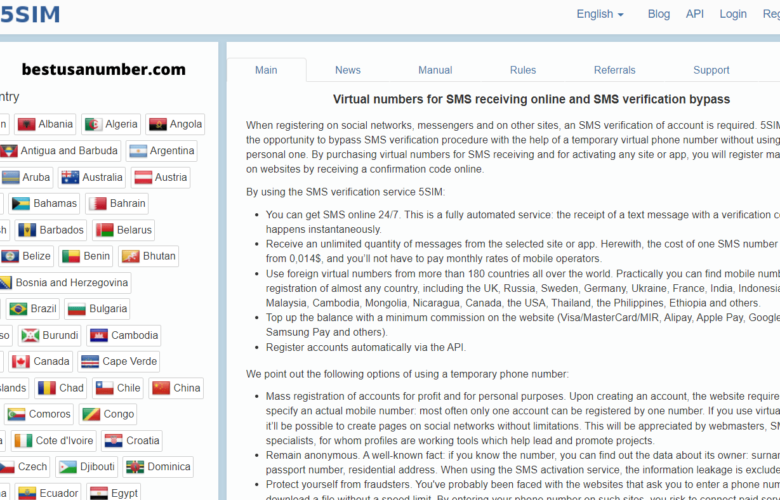Open the Referrals tab
The image size is (780, 500).
point(614,70)
